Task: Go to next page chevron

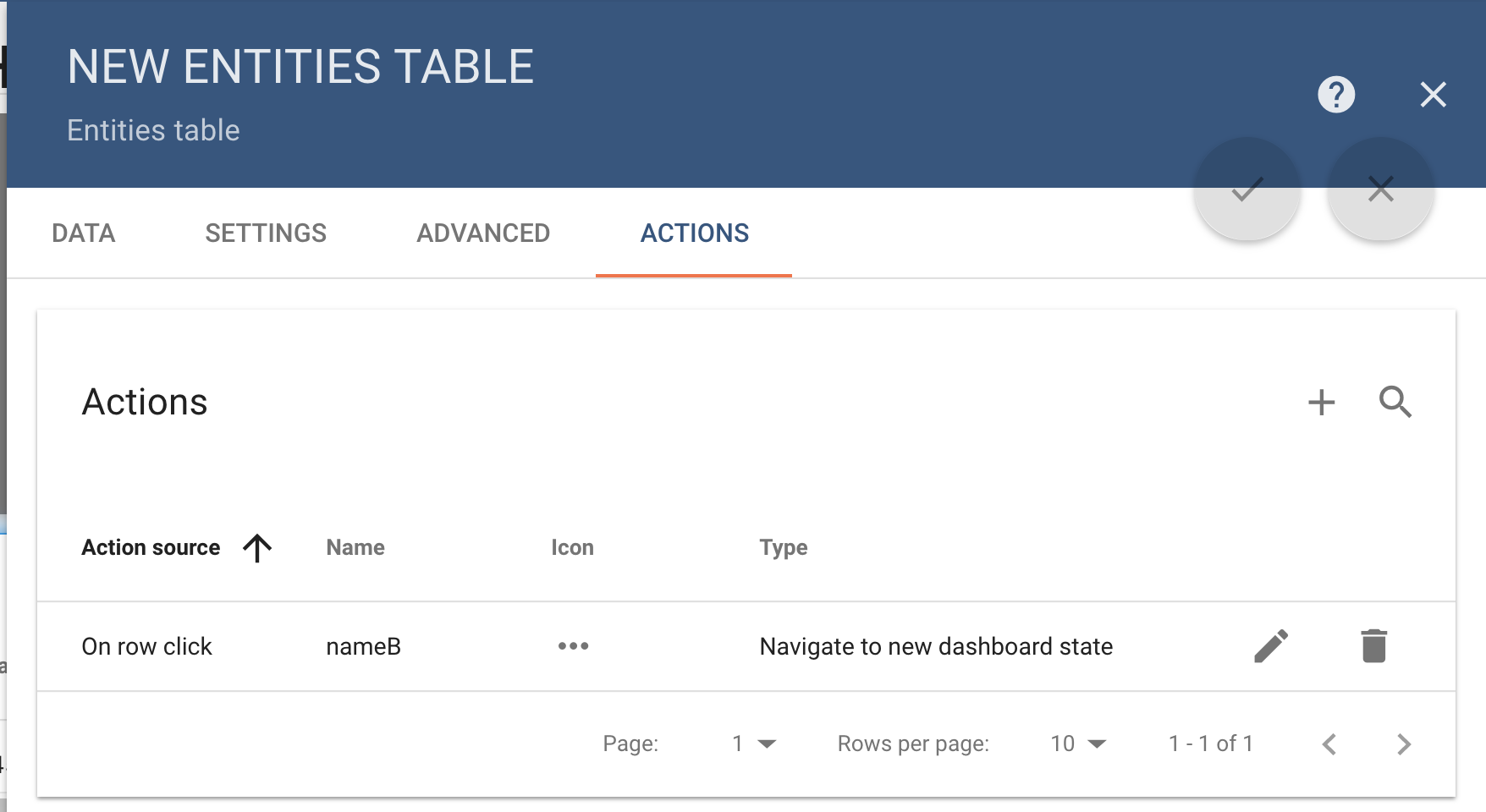Action: [x=1404, y=744]
